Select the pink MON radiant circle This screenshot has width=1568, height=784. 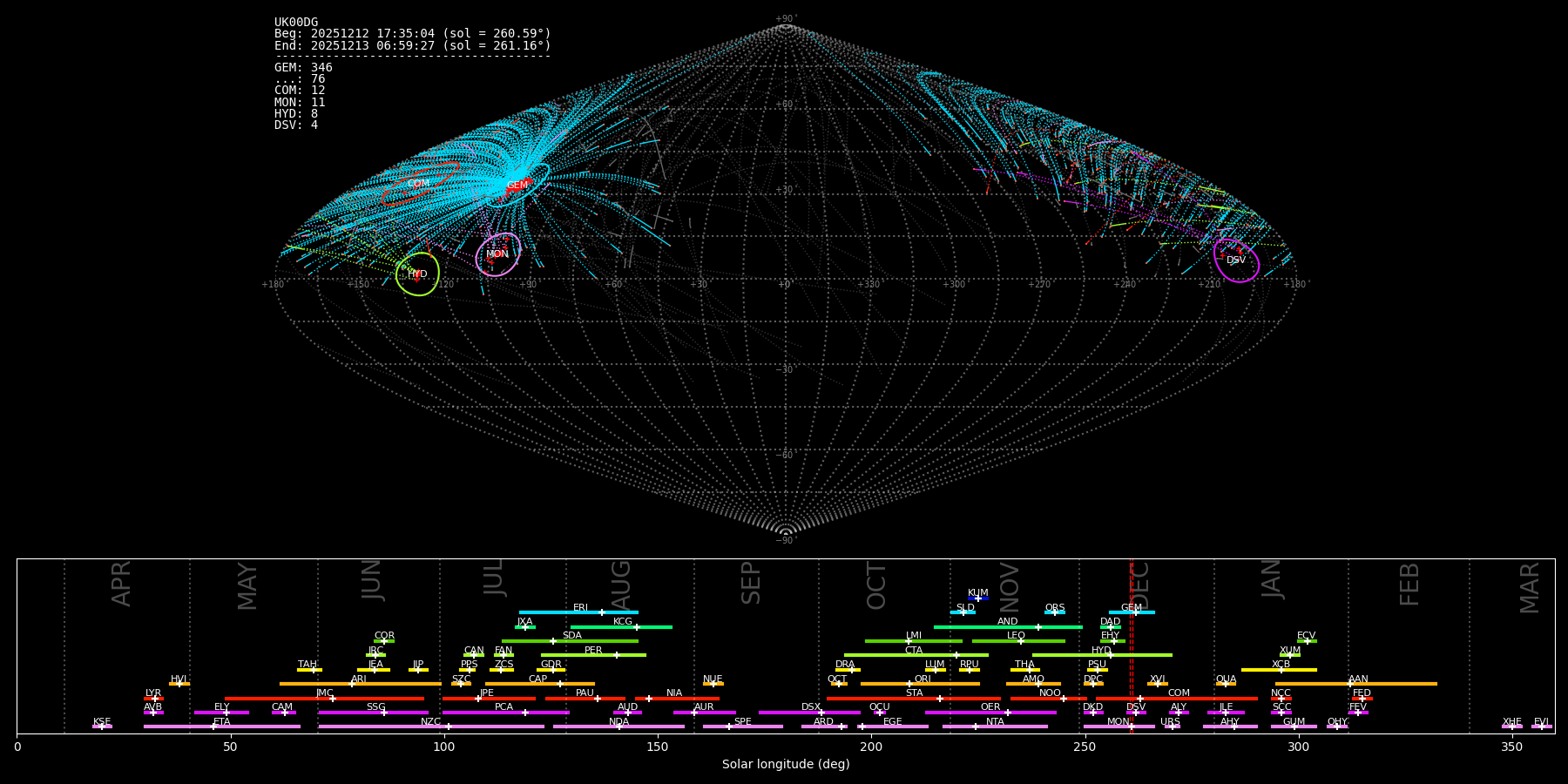(498, 254)
